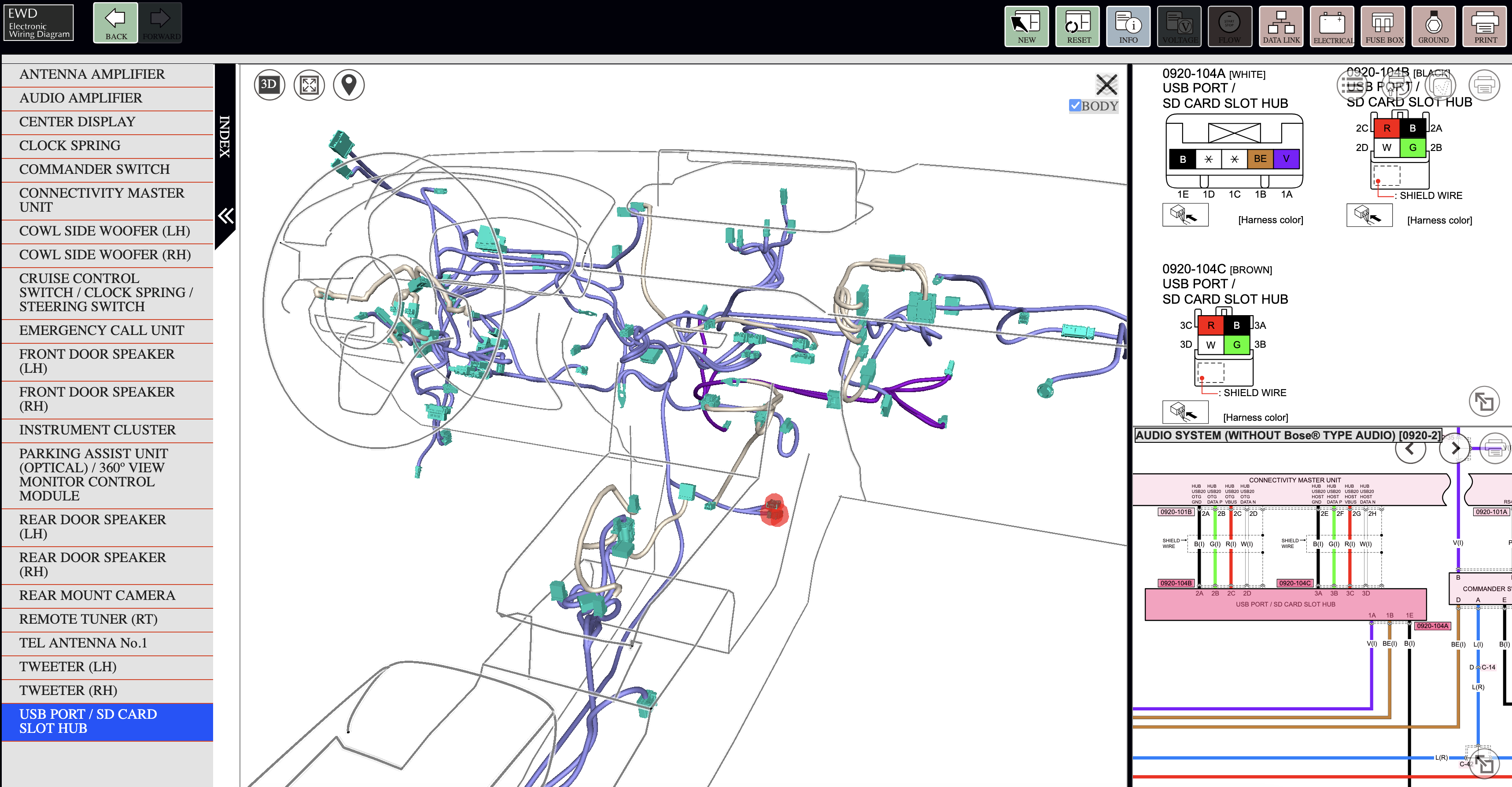This screenshot has width=1512, height=787.
Task: Click USB PORT / SD CARD SLOT HUB block
Action: point(1285,604)
